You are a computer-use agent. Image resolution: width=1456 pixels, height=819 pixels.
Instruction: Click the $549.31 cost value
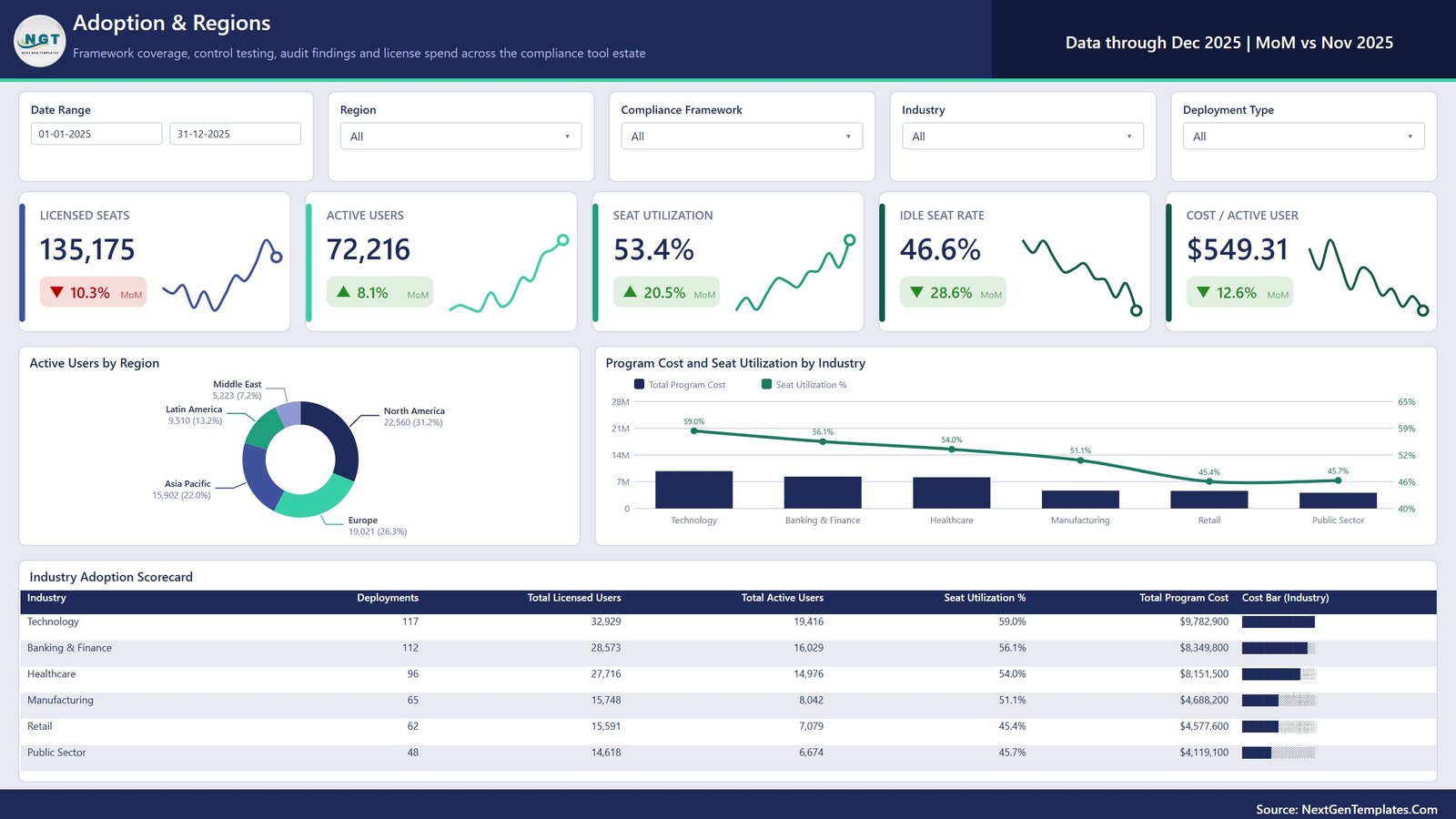pyautogui.click(x=1238, y=249)
